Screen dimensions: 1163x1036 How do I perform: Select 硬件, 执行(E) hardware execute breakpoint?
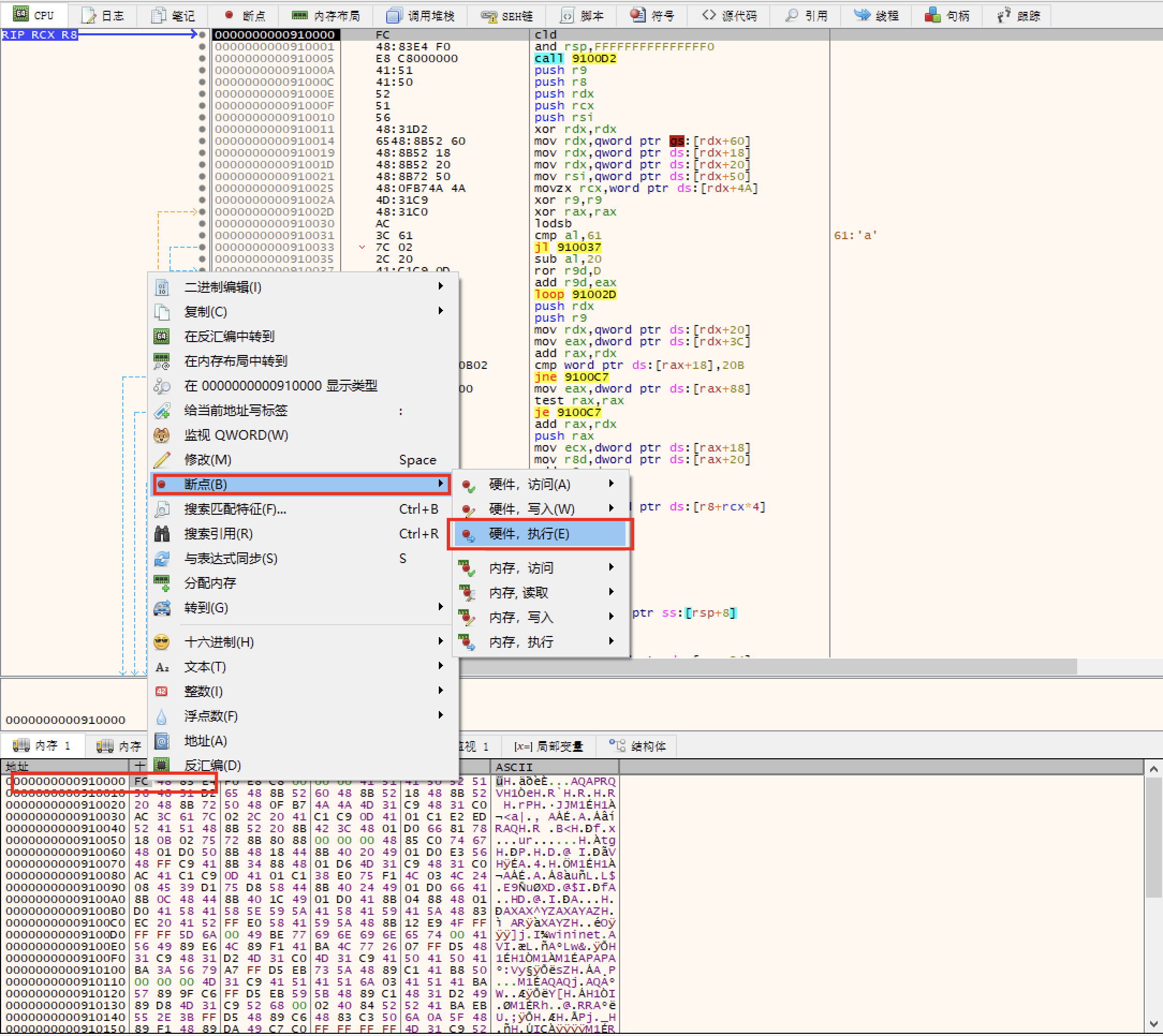pyautogui.click(x=528, y=534)
